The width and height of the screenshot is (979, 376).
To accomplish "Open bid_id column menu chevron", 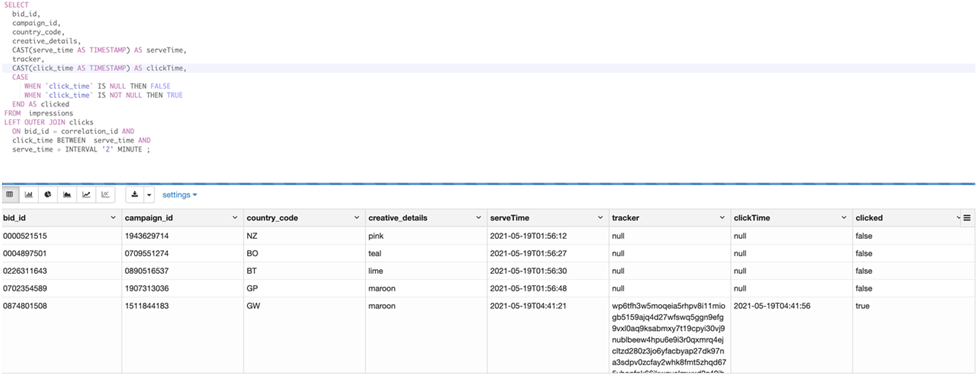I will point(113,218).
